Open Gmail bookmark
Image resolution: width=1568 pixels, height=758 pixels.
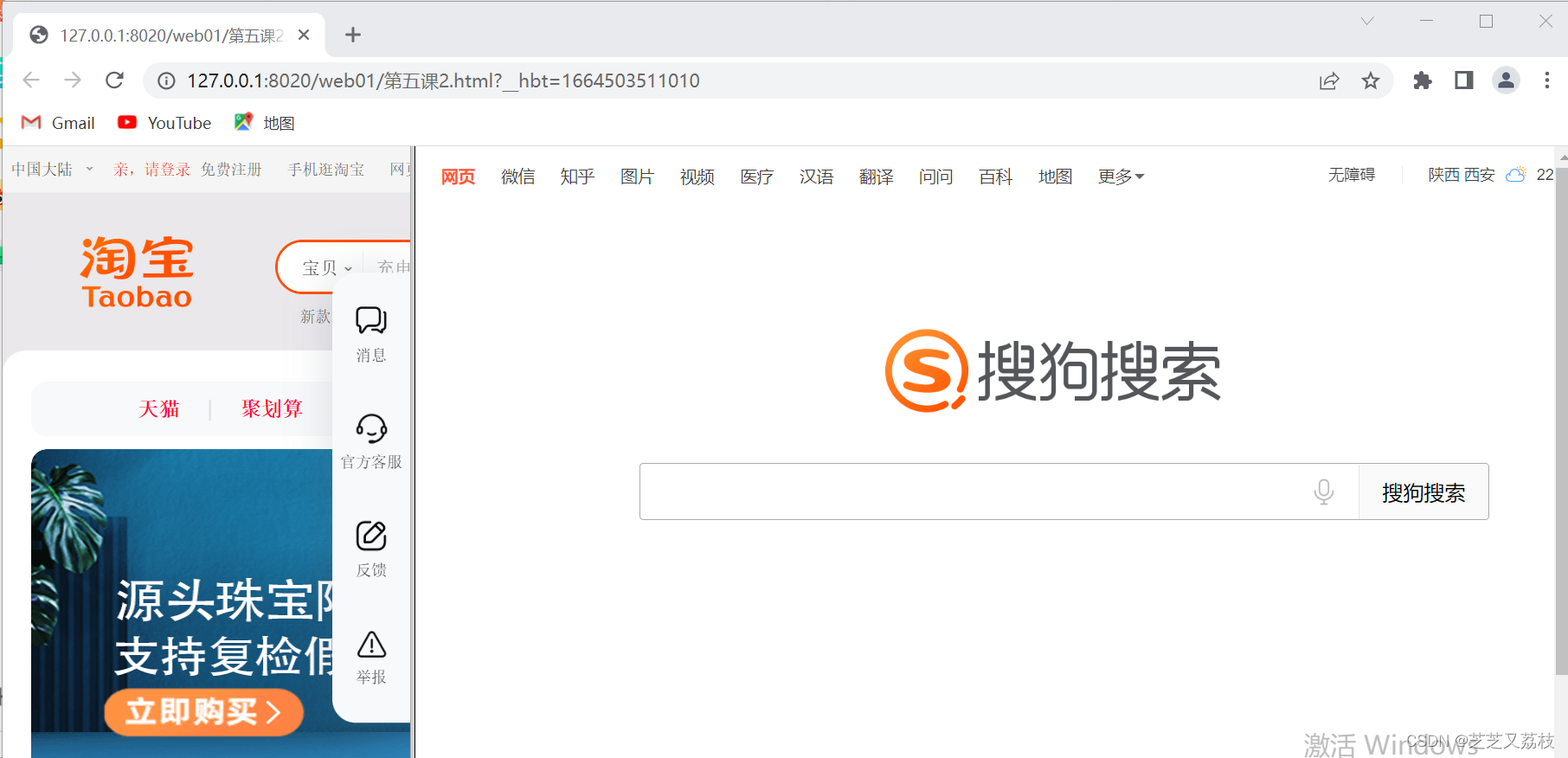[58, 123]
